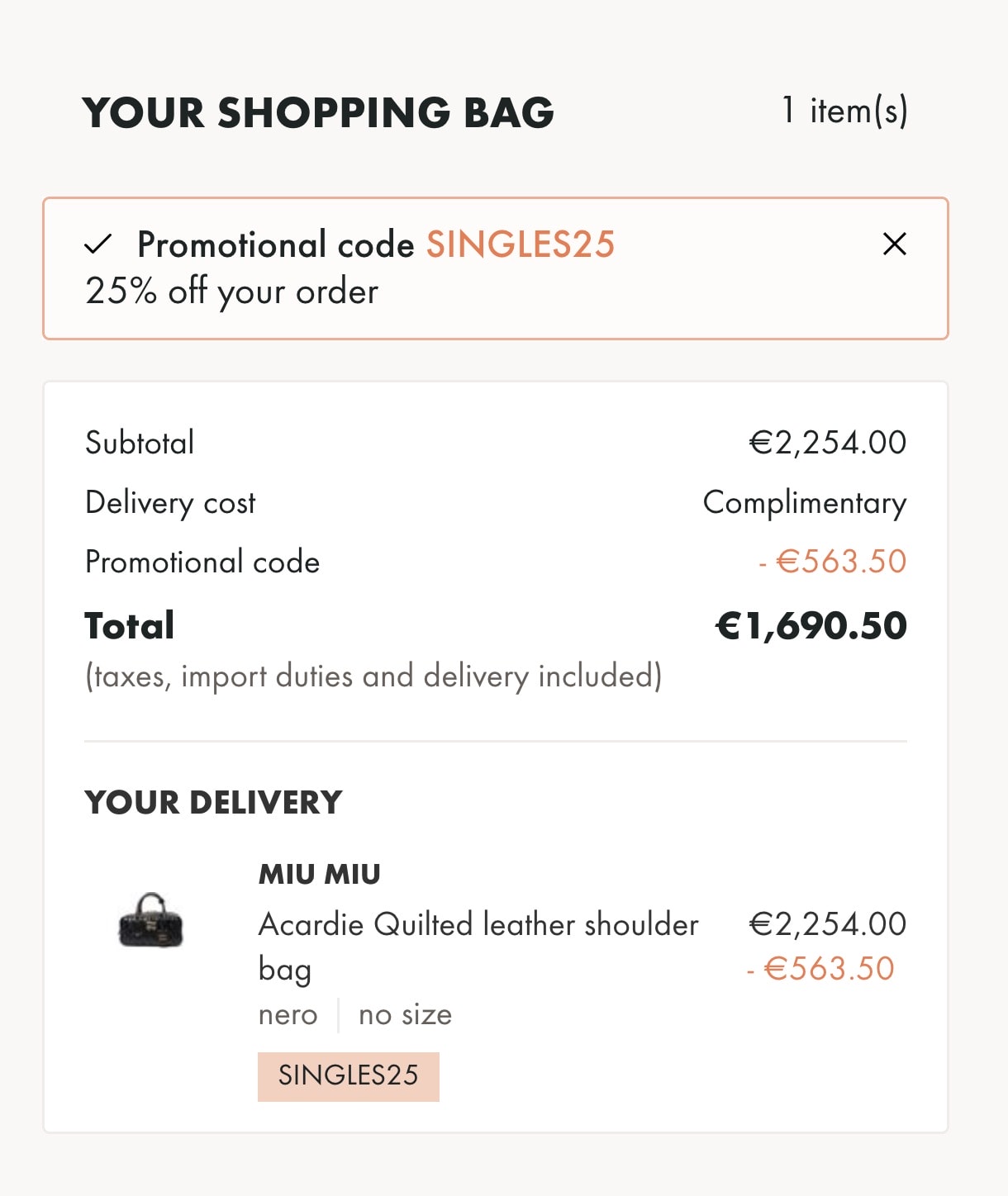The height and width of the screenshot is (1196, 1008).
Task: Click the Miu Miu bag thumbnail
Action: 150,920
